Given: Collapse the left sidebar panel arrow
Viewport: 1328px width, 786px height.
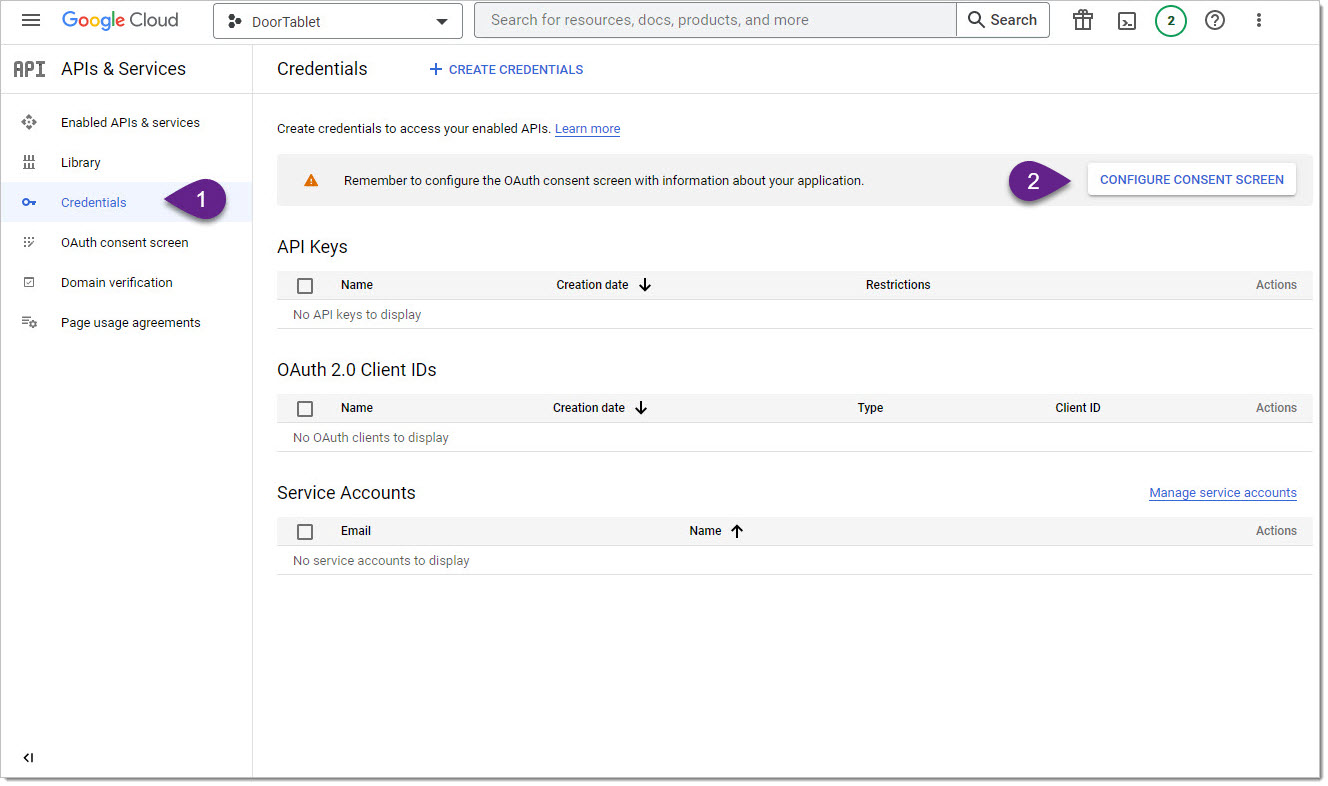Looking at the screenshot, I should tap(28, 758).
